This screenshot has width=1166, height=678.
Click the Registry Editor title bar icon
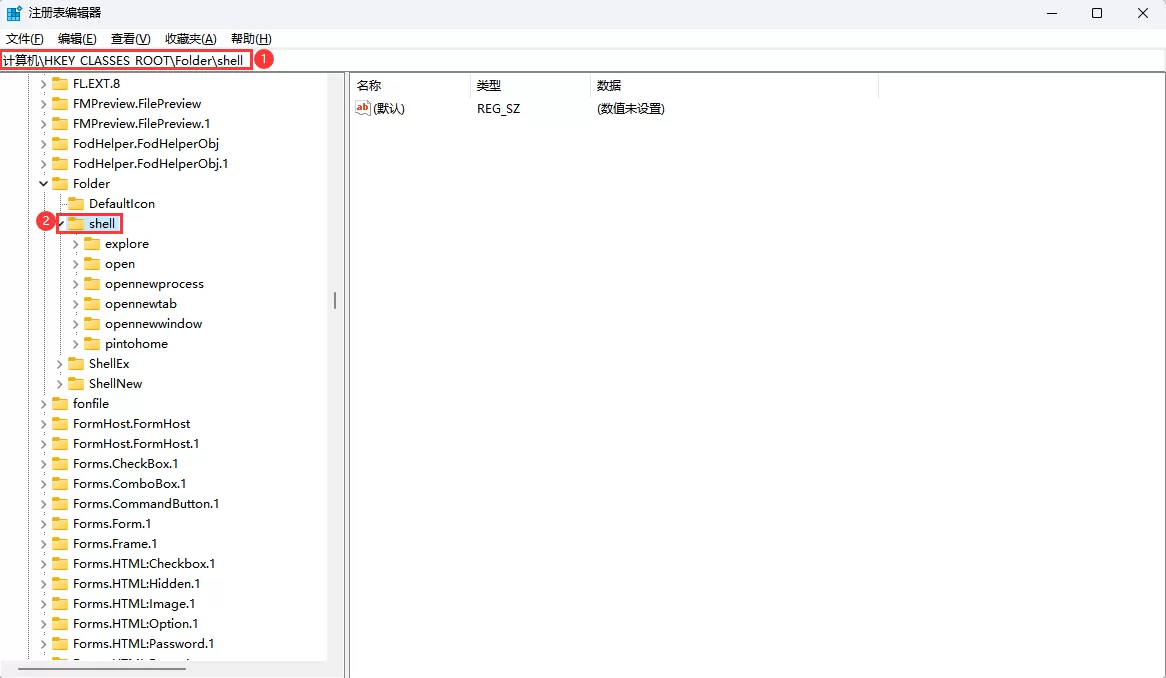[13, 12]
